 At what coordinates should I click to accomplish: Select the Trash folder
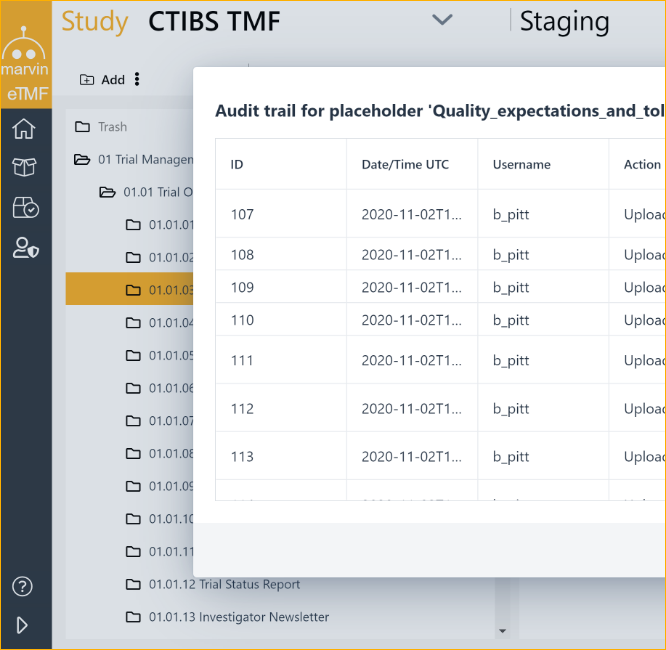coord(112,127)
